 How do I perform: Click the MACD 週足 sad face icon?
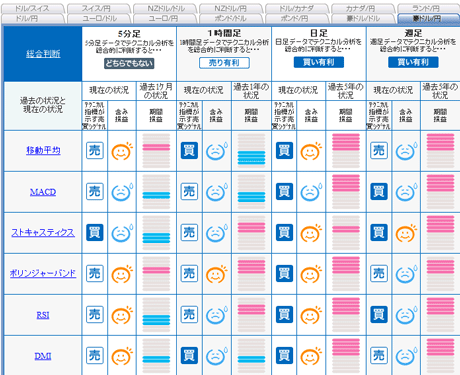point(406,192)
